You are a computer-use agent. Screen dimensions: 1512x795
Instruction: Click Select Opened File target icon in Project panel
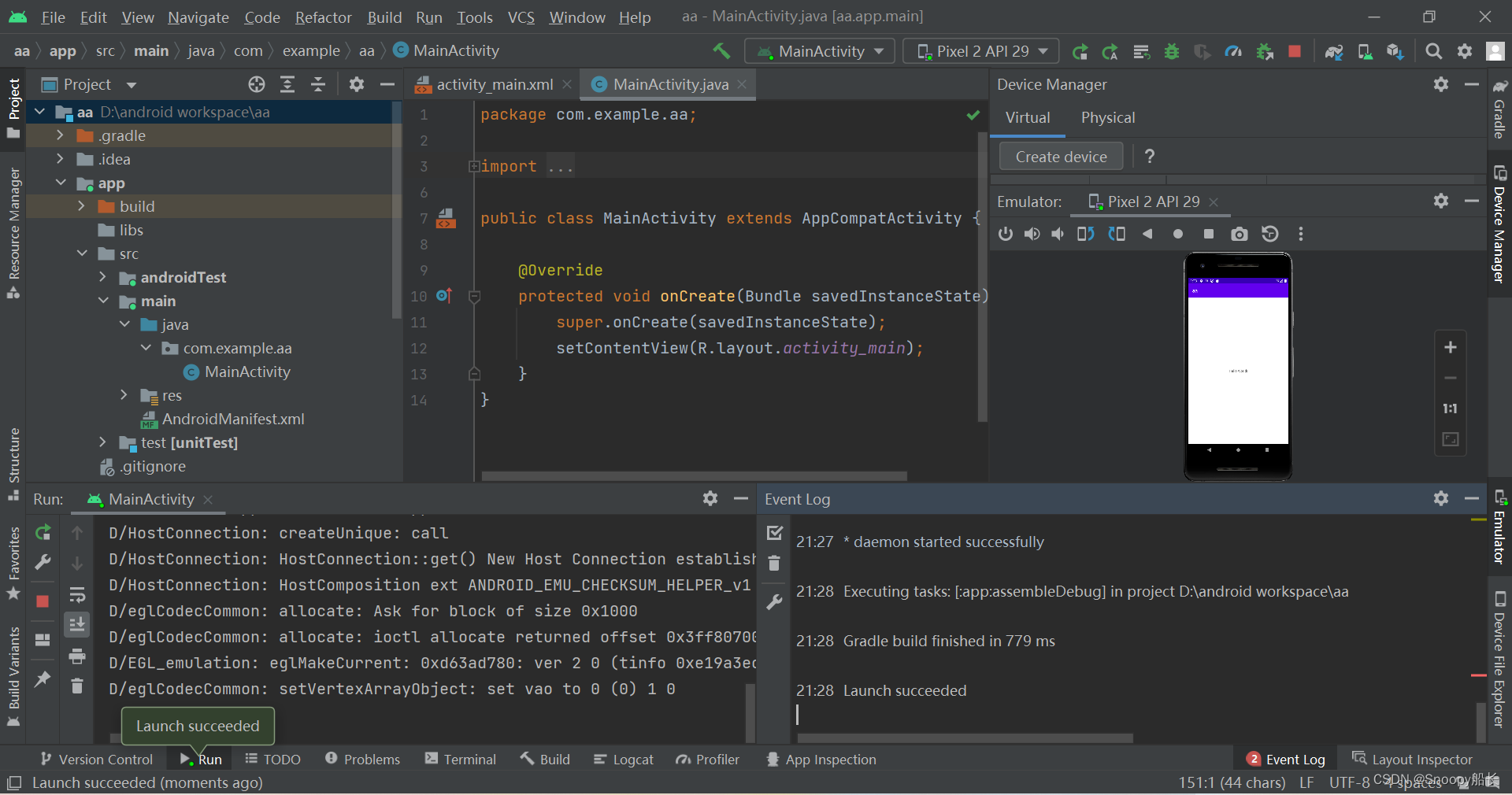tap(257, 84)
